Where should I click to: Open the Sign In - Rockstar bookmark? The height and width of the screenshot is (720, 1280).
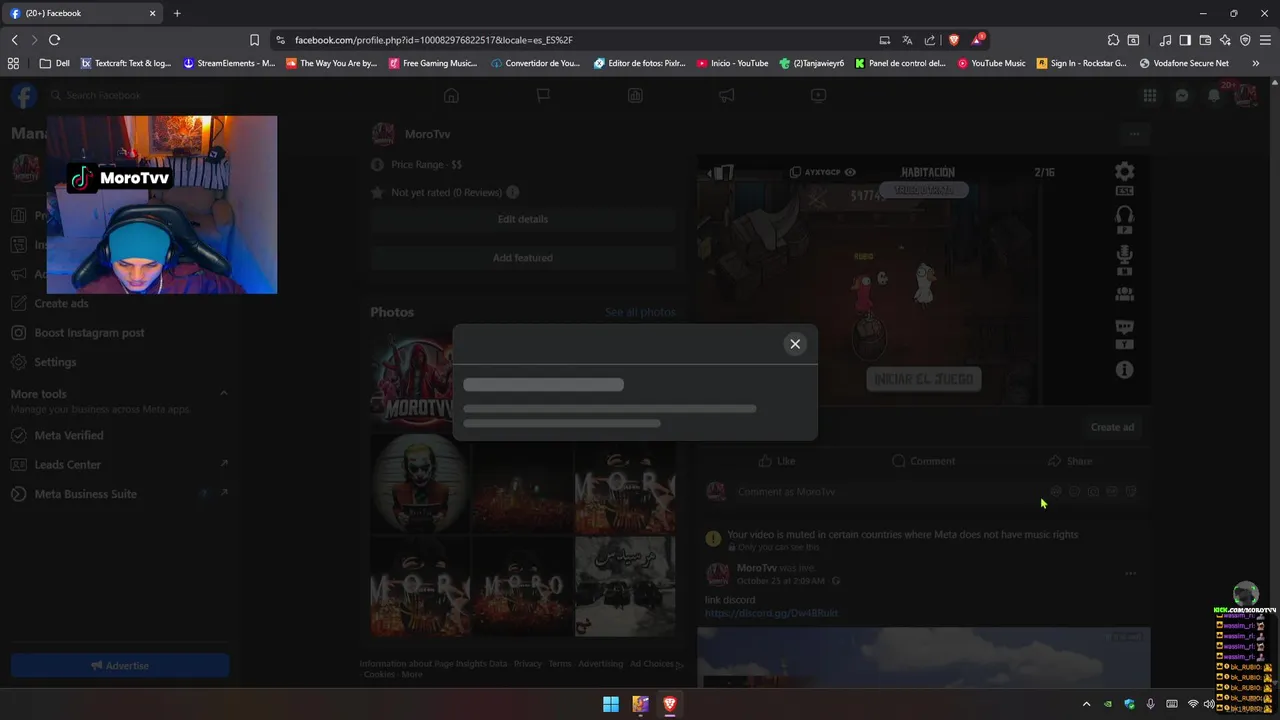1082,63
